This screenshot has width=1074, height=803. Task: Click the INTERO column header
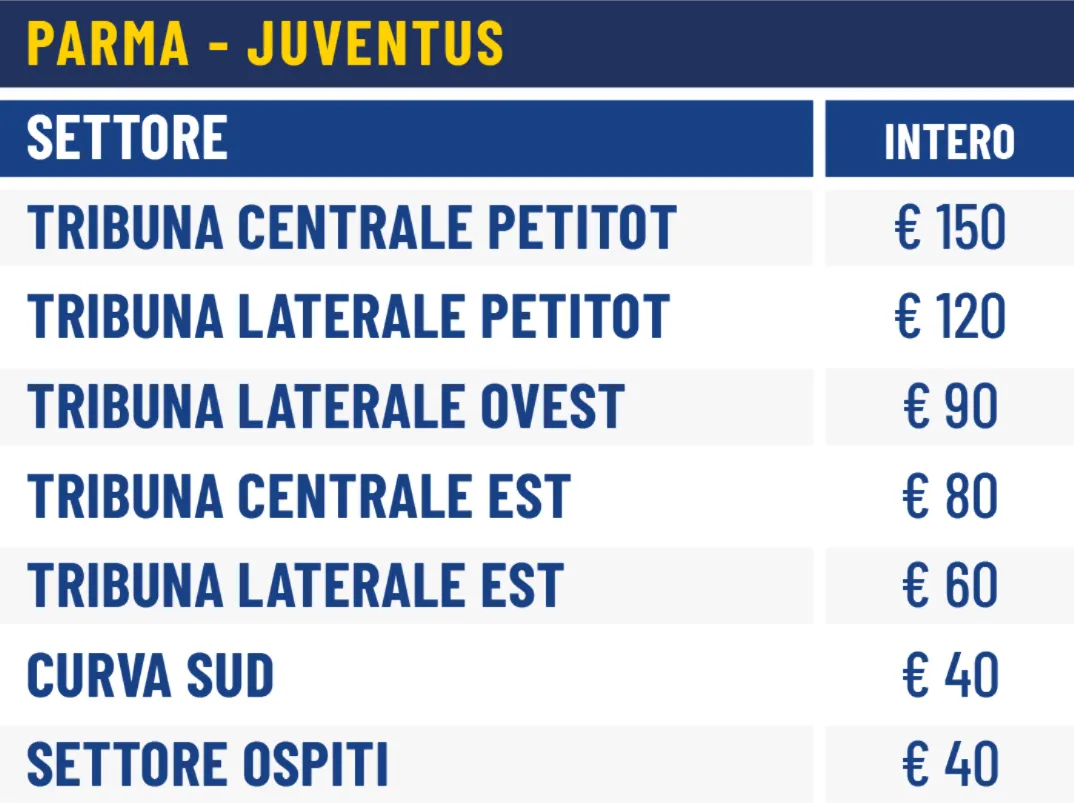point(949,142)
